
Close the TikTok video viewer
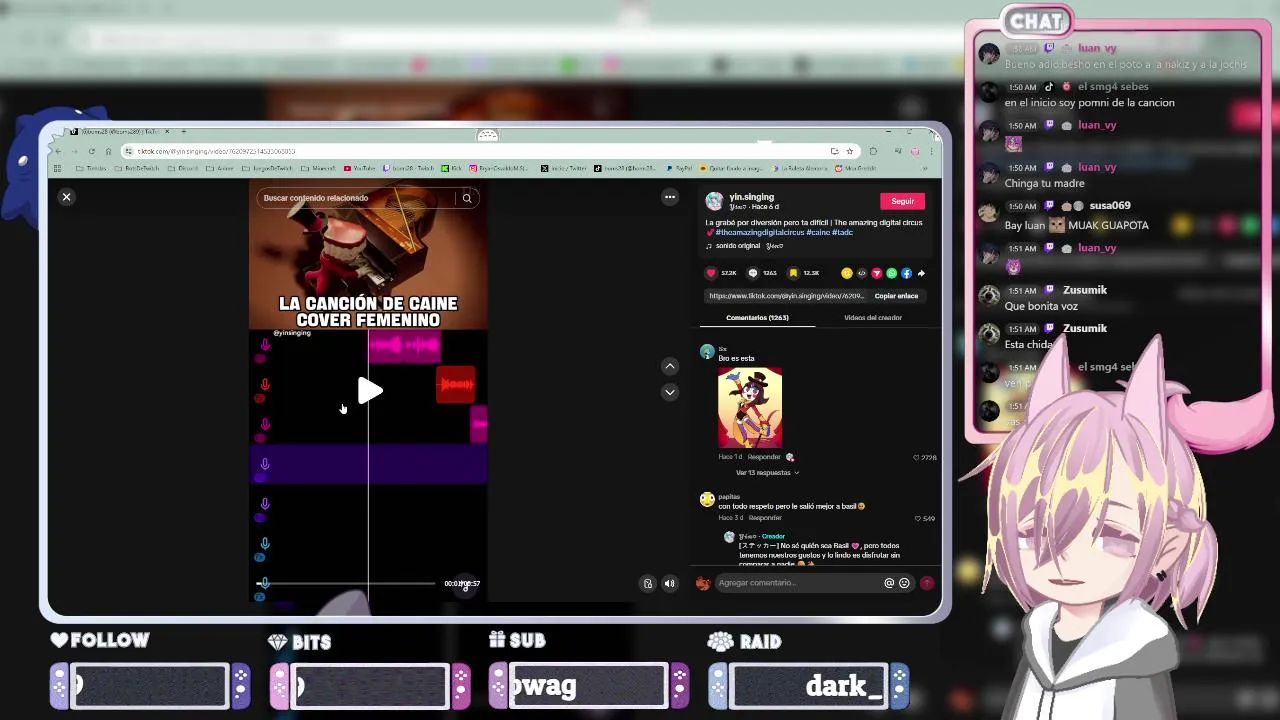tap(66, 197)
